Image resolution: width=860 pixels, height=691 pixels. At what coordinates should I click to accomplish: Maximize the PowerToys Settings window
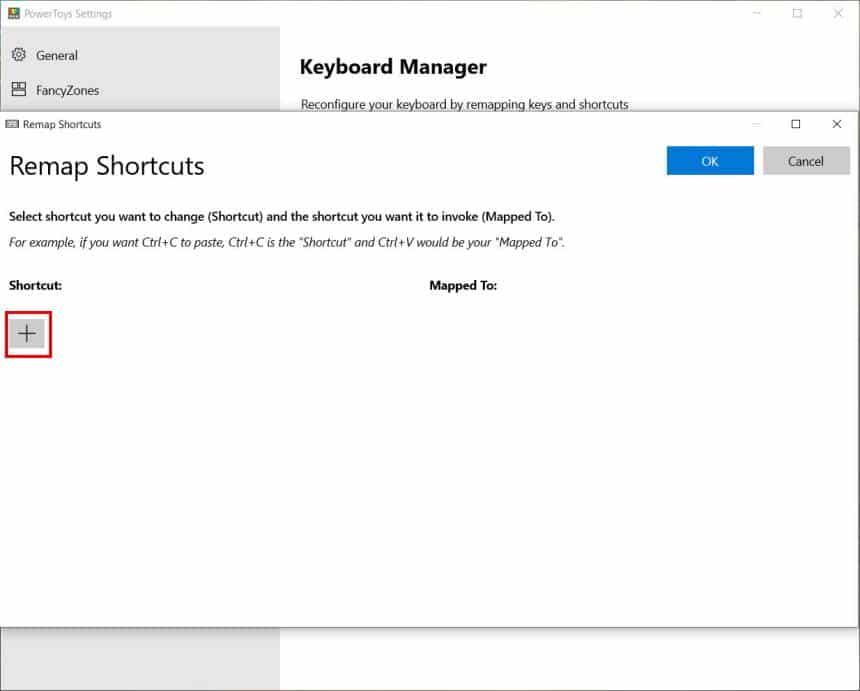tap(797, 13)
